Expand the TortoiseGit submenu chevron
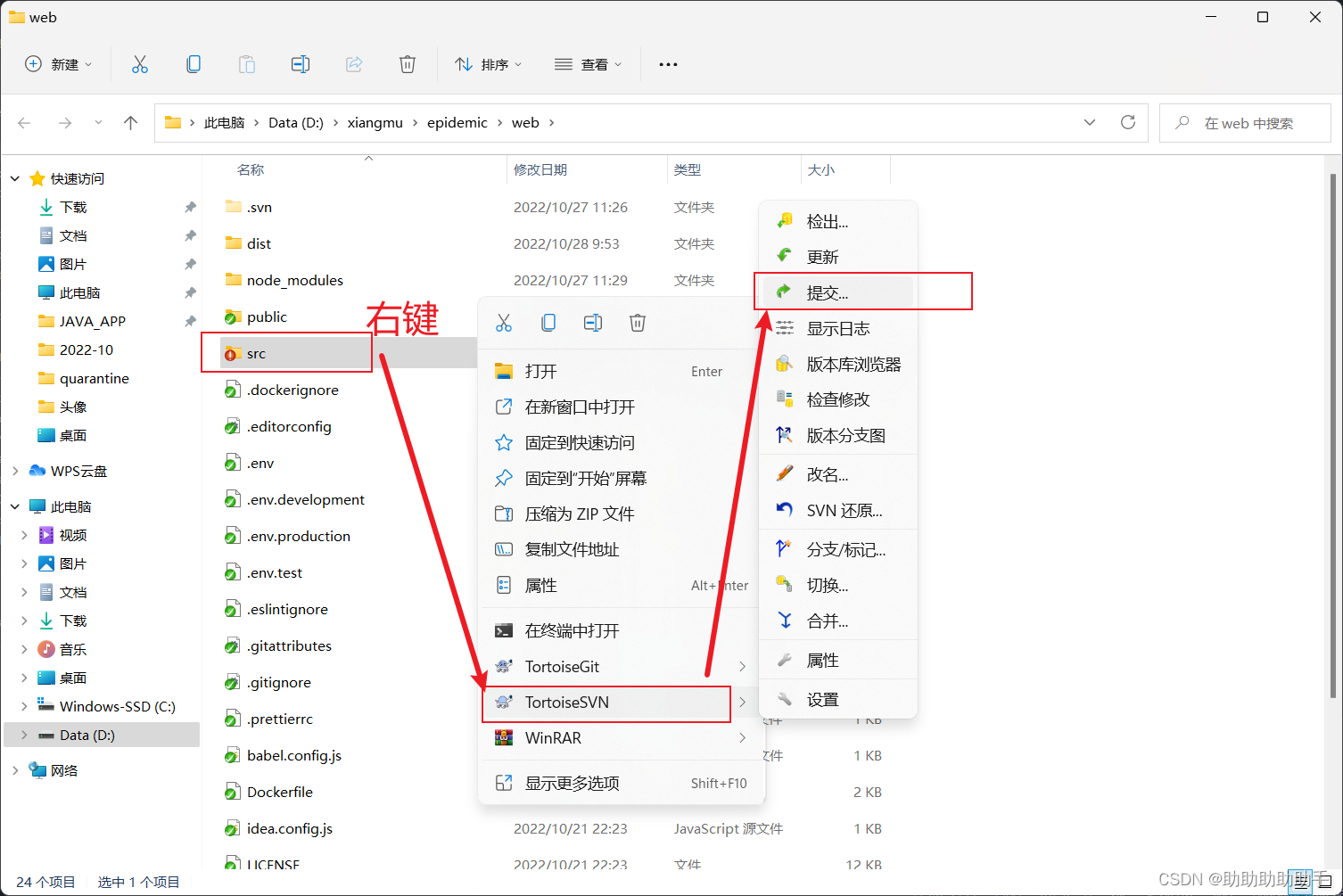The height and width of the screenshot is (896, 1343). [742, 666]
